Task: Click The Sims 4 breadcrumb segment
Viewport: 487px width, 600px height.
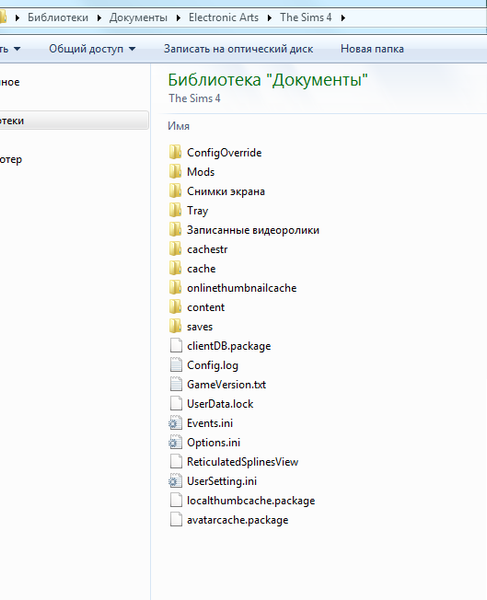Action: coord(306,18)
